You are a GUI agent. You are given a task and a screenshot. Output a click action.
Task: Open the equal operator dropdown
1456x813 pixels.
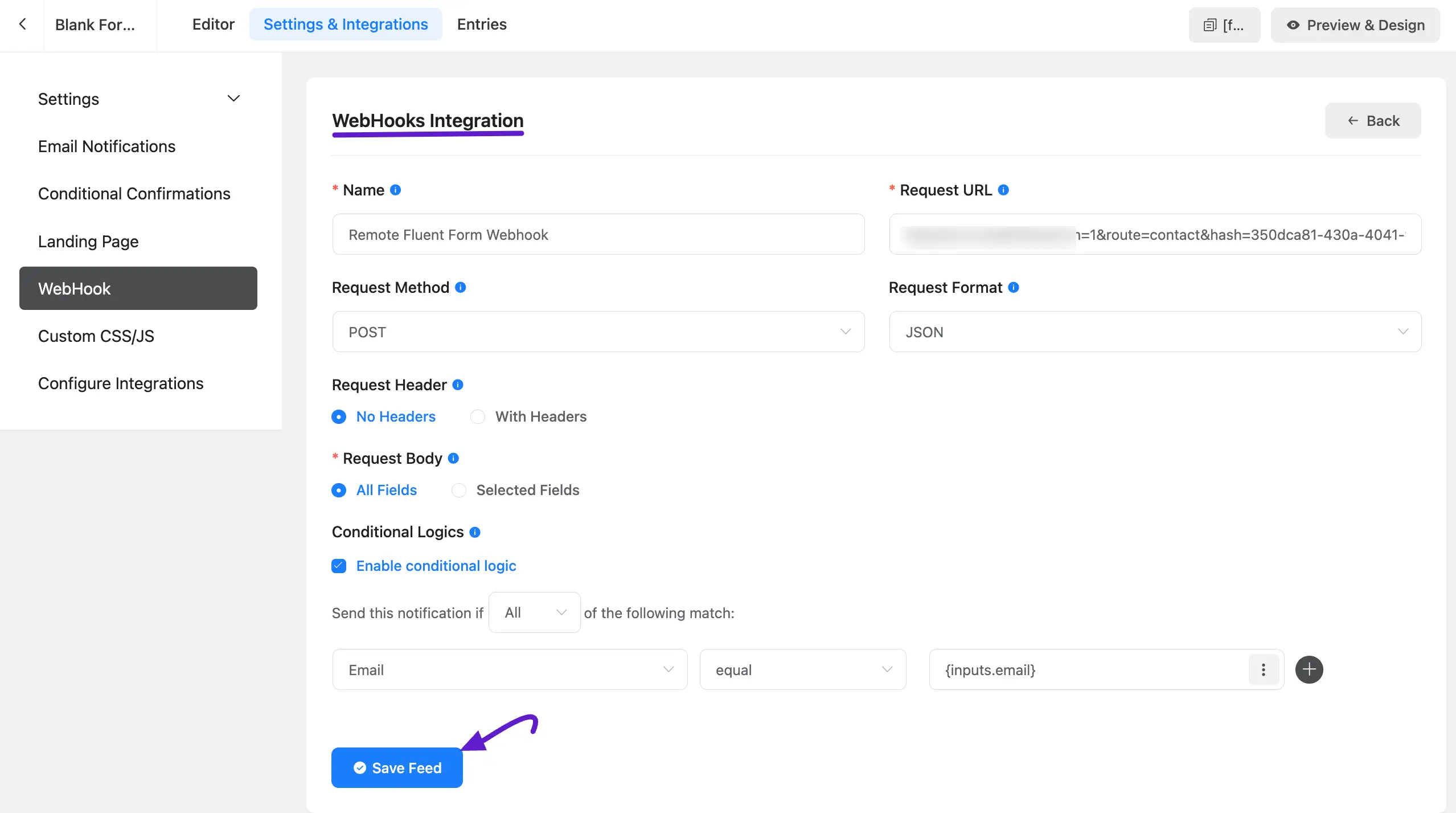click(x=803, y=669)
